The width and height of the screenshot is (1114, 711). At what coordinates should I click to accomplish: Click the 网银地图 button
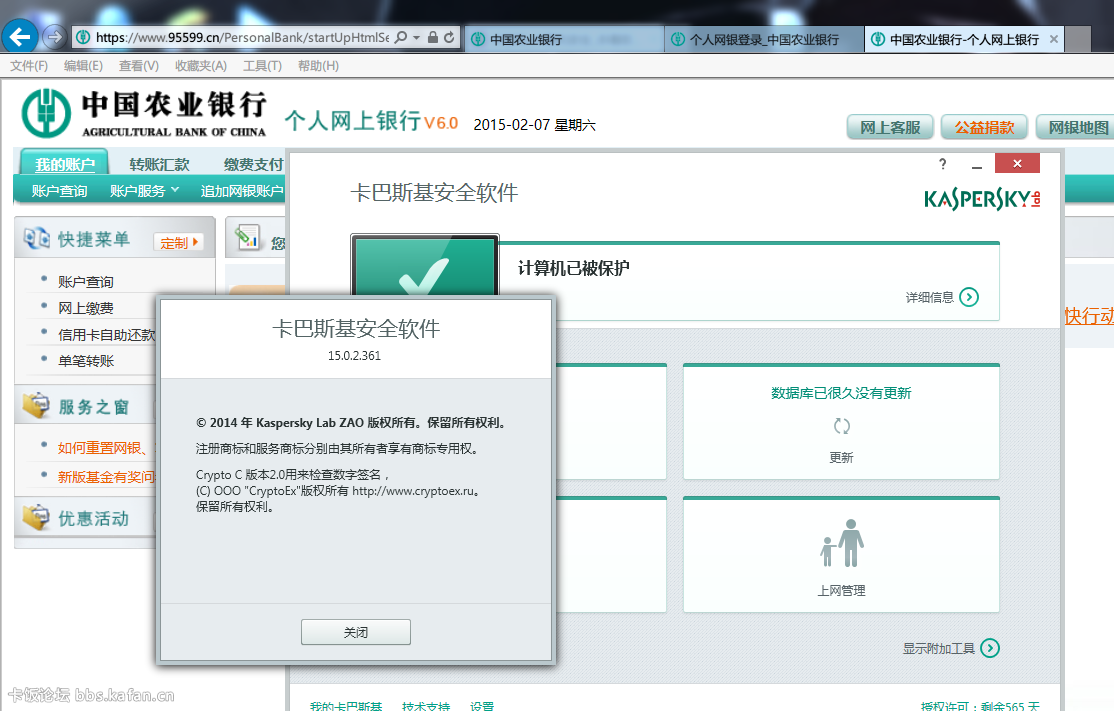click(x=1077, y=127)
